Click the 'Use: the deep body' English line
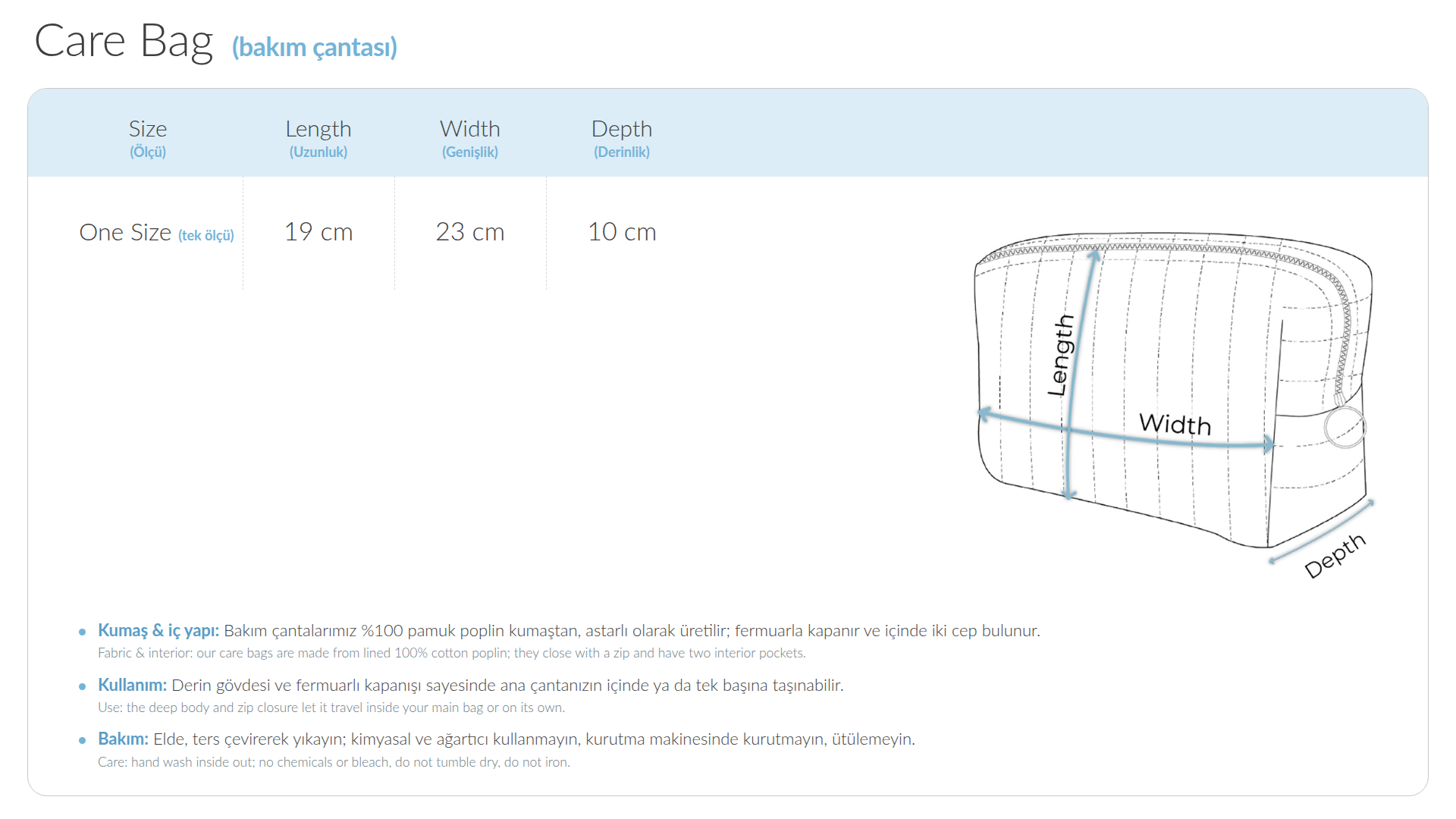This screenshot has width=1456, height=819. coord(331,708)
